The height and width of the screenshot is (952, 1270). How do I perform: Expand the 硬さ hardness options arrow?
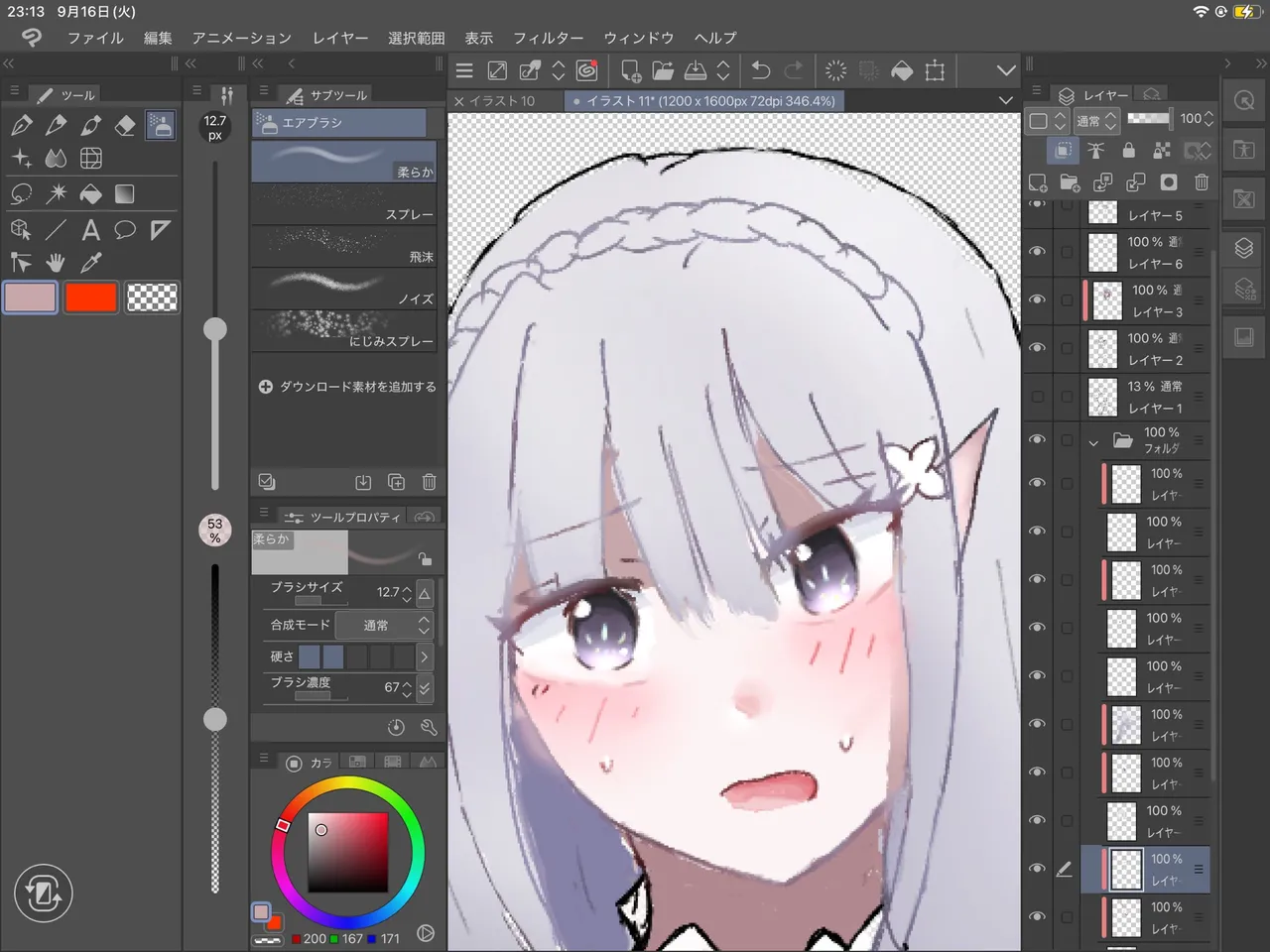[425, 656]
